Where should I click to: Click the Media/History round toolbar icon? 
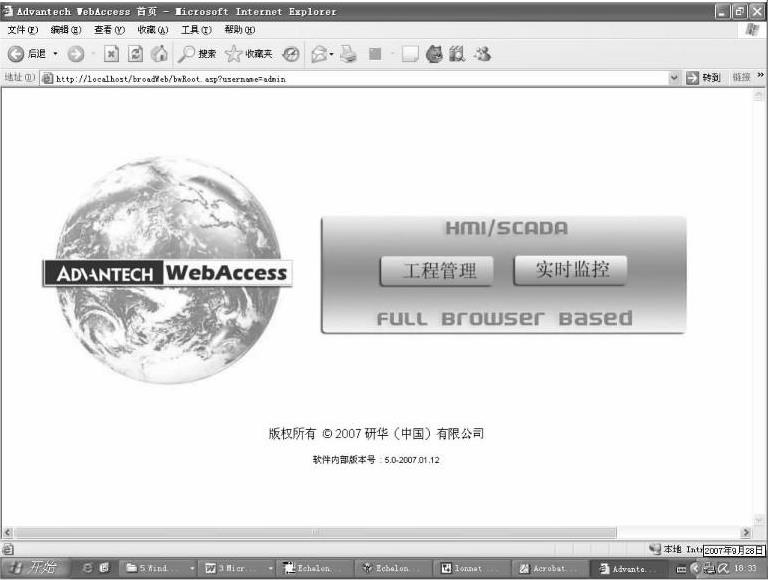point(291,54)
